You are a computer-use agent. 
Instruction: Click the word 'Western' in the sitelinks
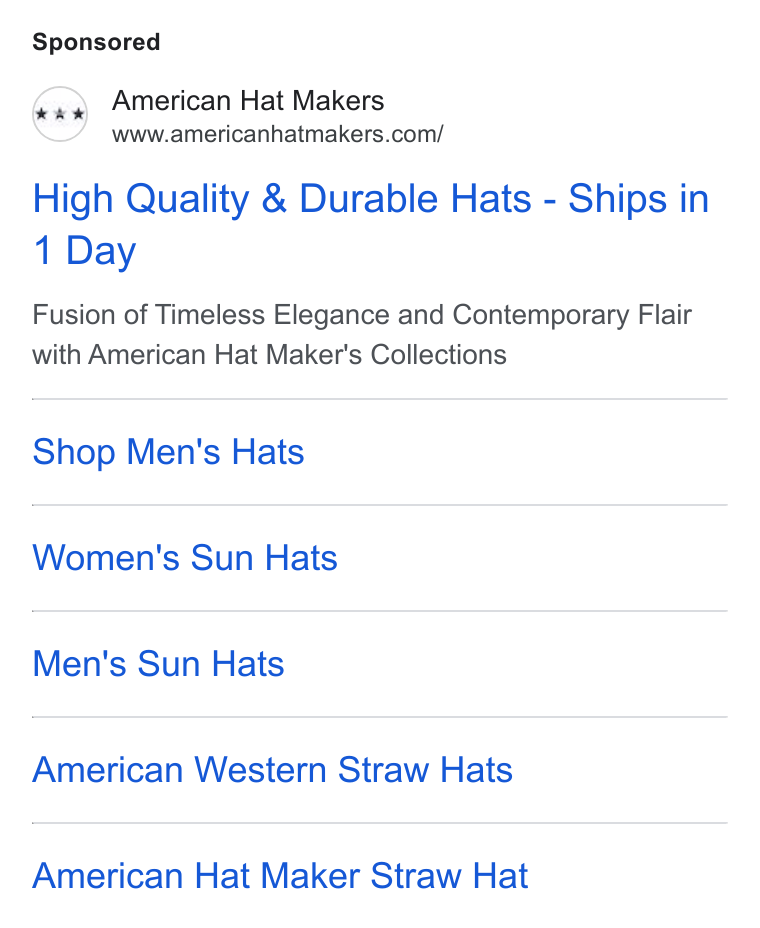pyautogui.click(x=260, y=770)
